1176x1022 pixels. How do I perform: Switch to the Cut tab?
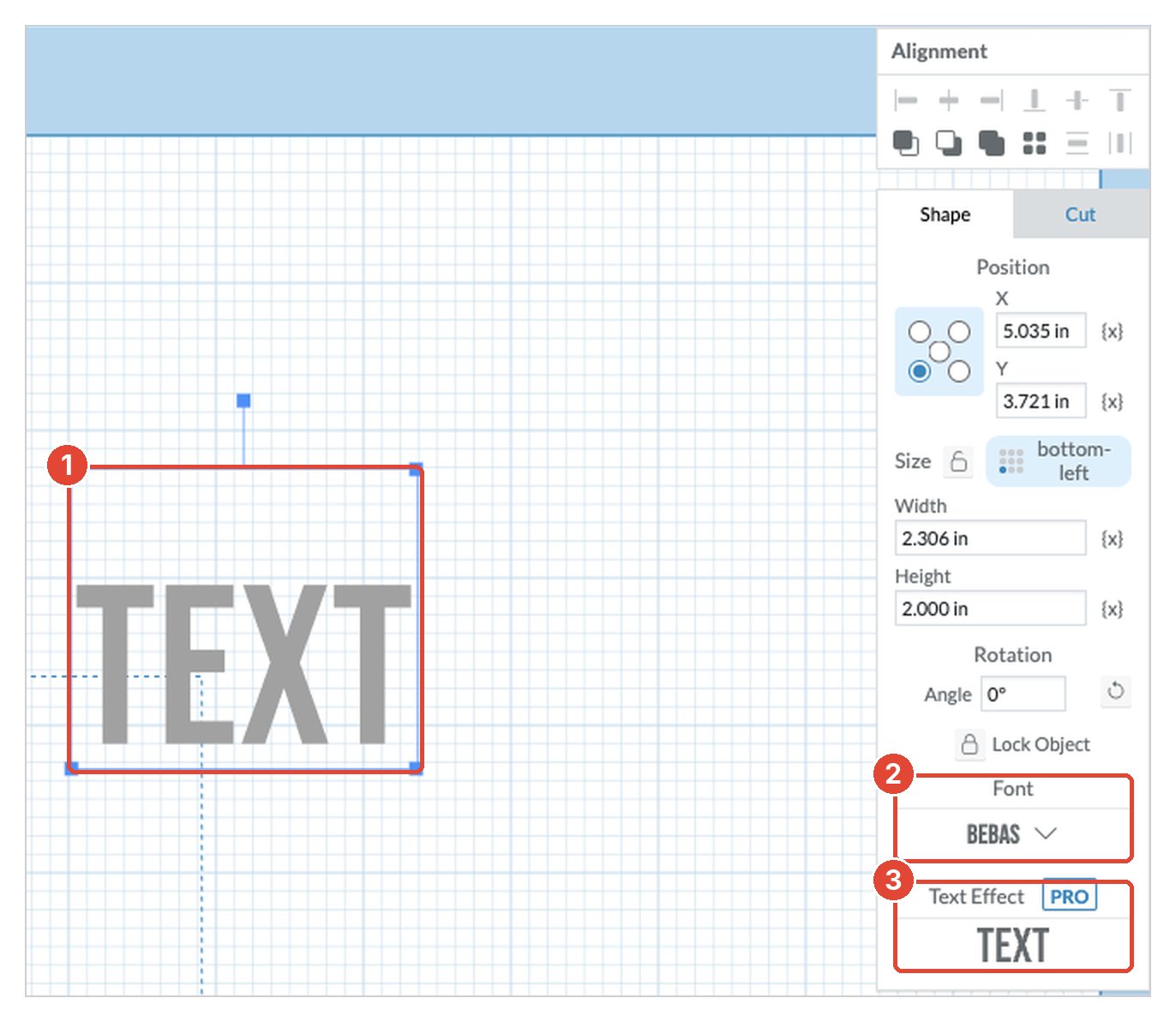1080,214
